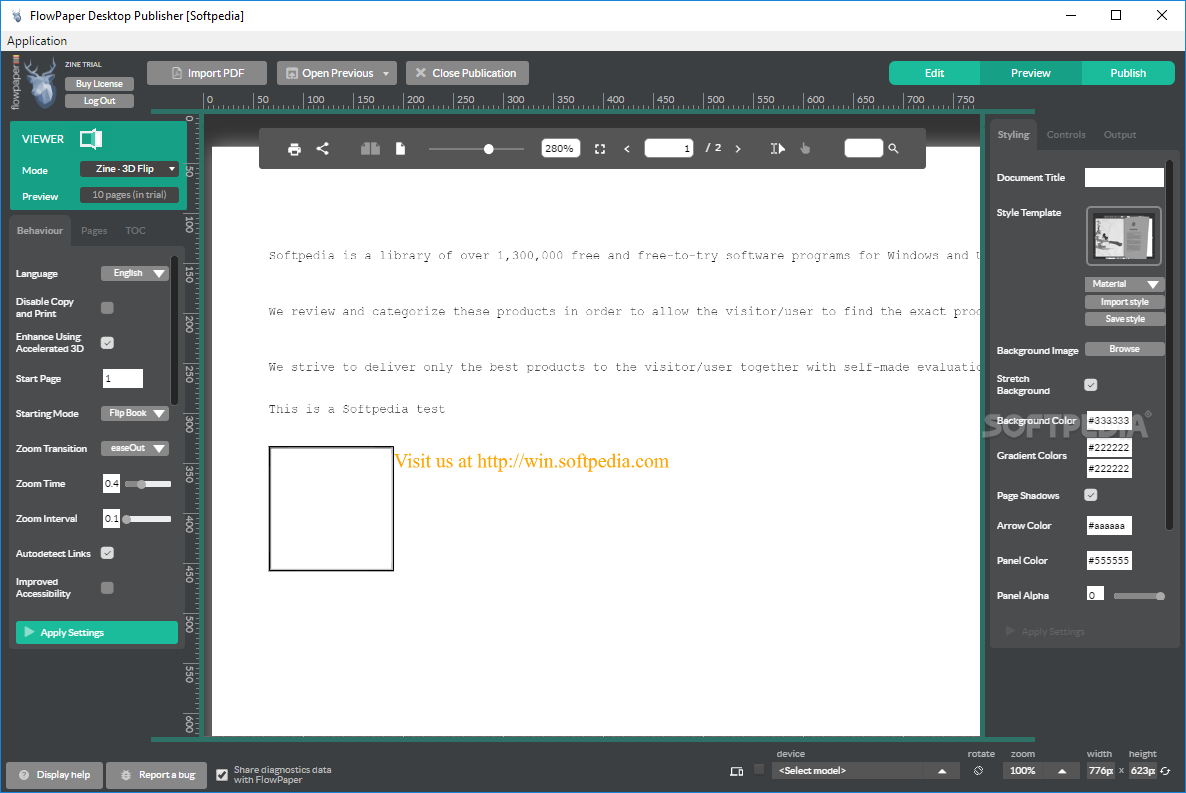Toggle the device preview checkbox
The width and height of the screenshot is (1186, 793).
click(x=759, y=770)
